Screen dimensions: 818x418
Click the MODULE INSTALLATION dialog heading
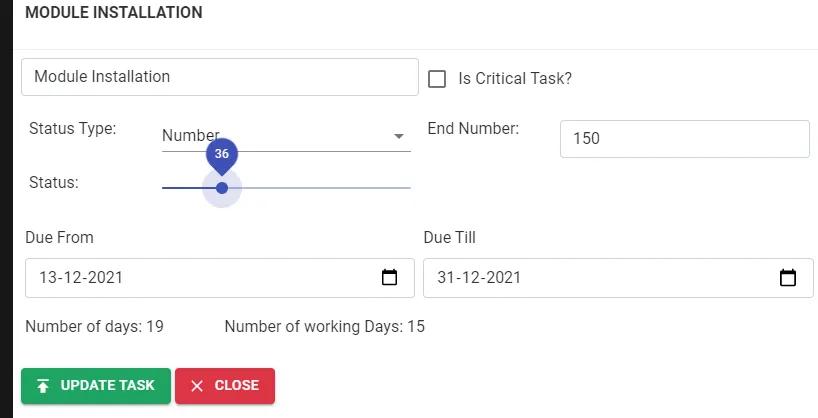tap(113, 13)
